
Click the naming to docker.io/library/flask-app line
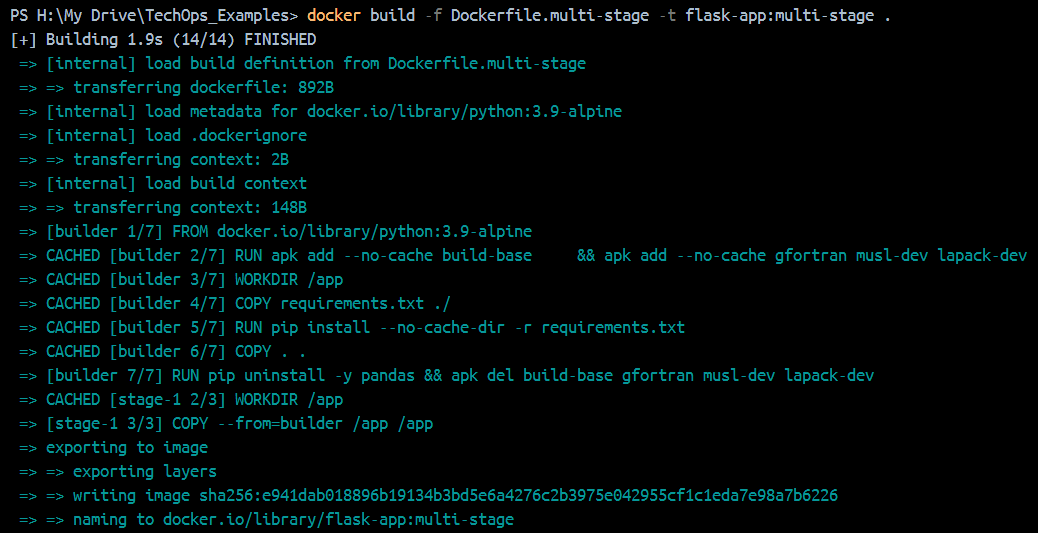(x=267, y=520)
